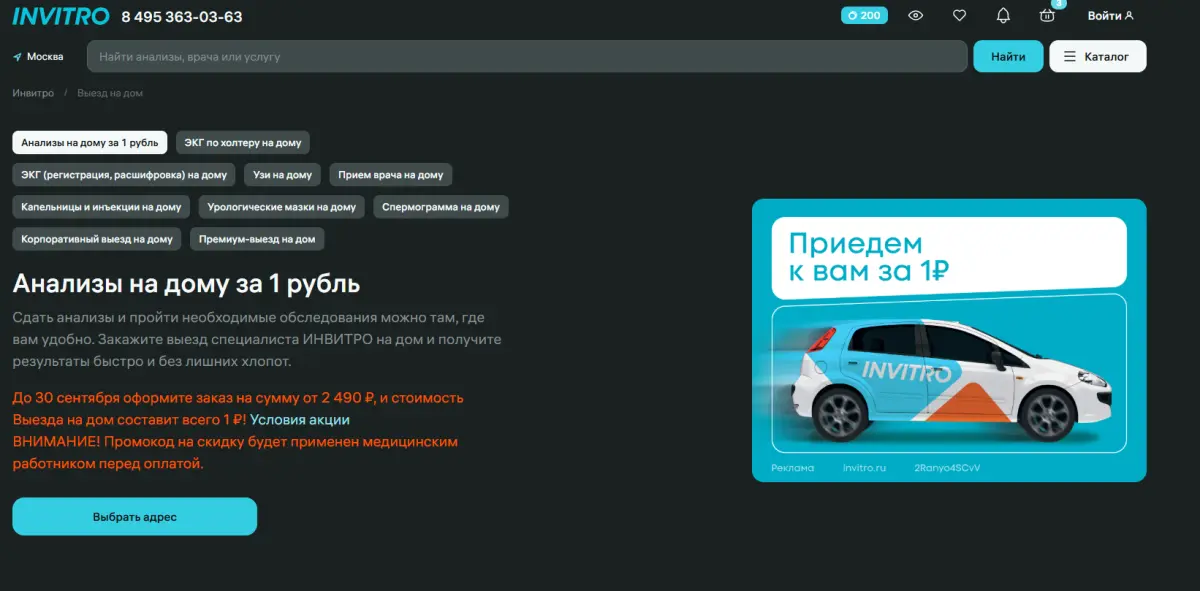Toggle the accessibility eye icon
The image size is (1200, 591).
coord(915,16)
